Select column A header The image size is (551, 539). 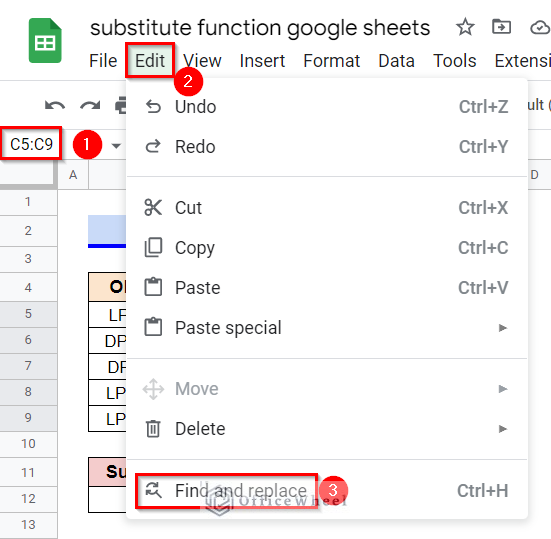tap(73, 175)
